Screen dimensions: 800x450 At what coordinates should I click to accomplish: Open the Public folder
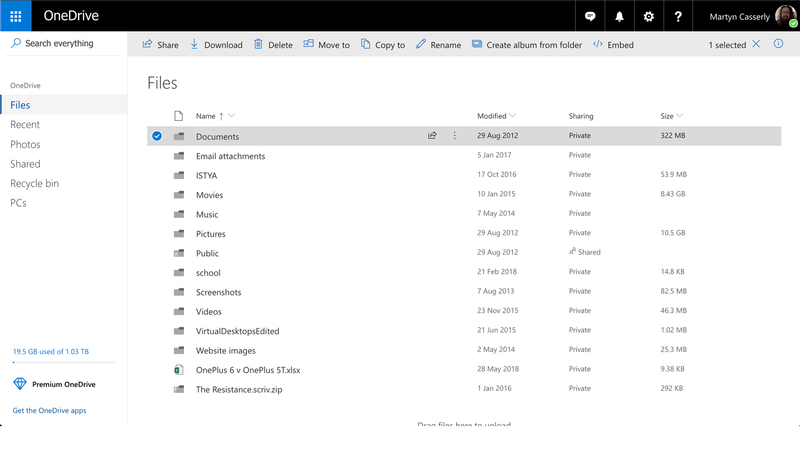[x=207, y=253]
